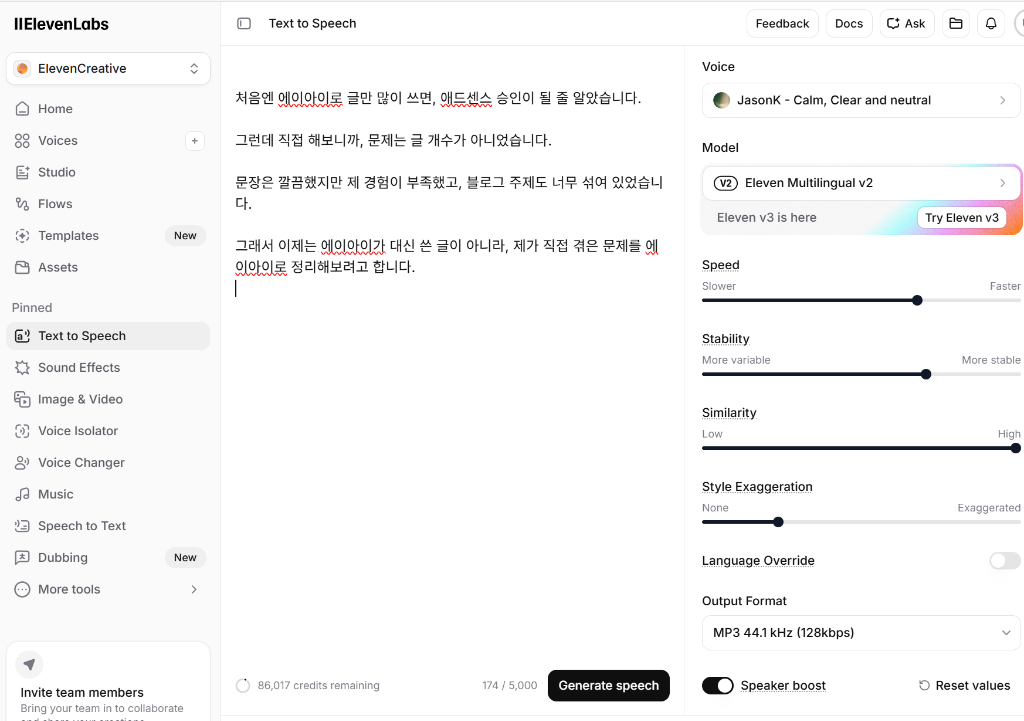Viewport: 1024px width, 721px height.
Task: Click the Templates icon in the sidebar
Action: click(x=22, y=236)
